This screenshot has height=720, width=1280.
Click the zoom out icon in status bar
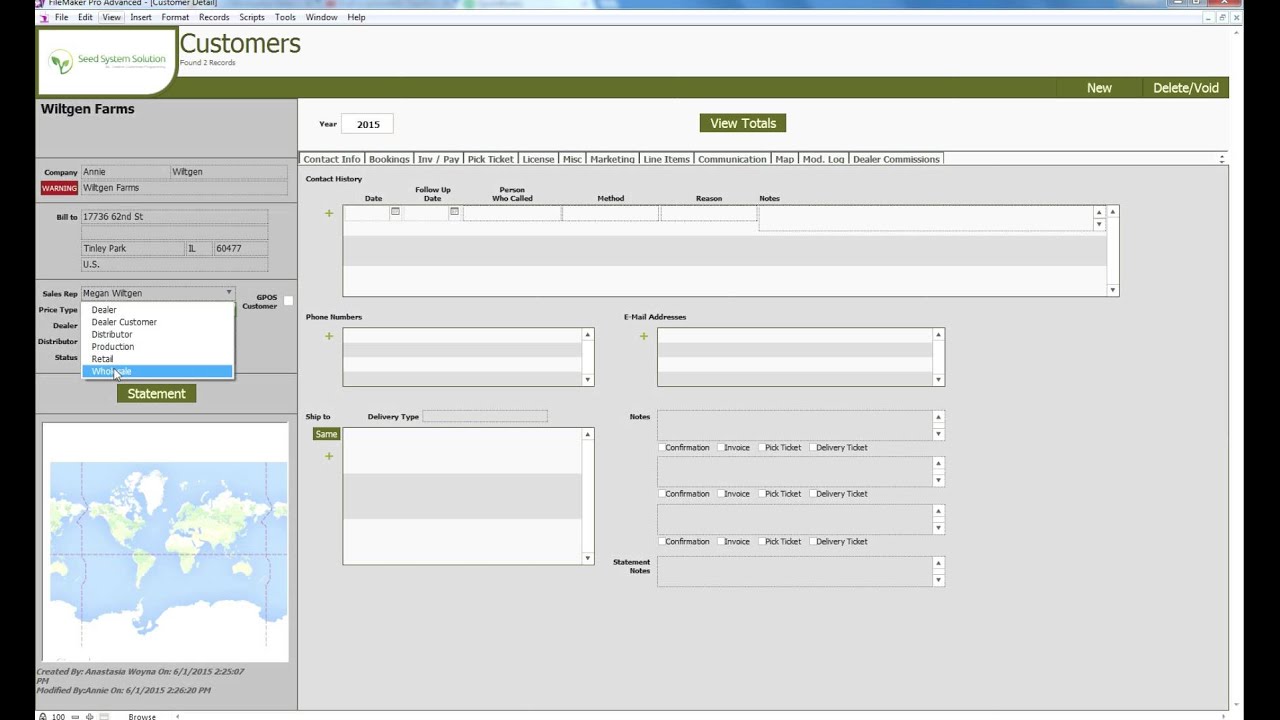tap(75, 716)
